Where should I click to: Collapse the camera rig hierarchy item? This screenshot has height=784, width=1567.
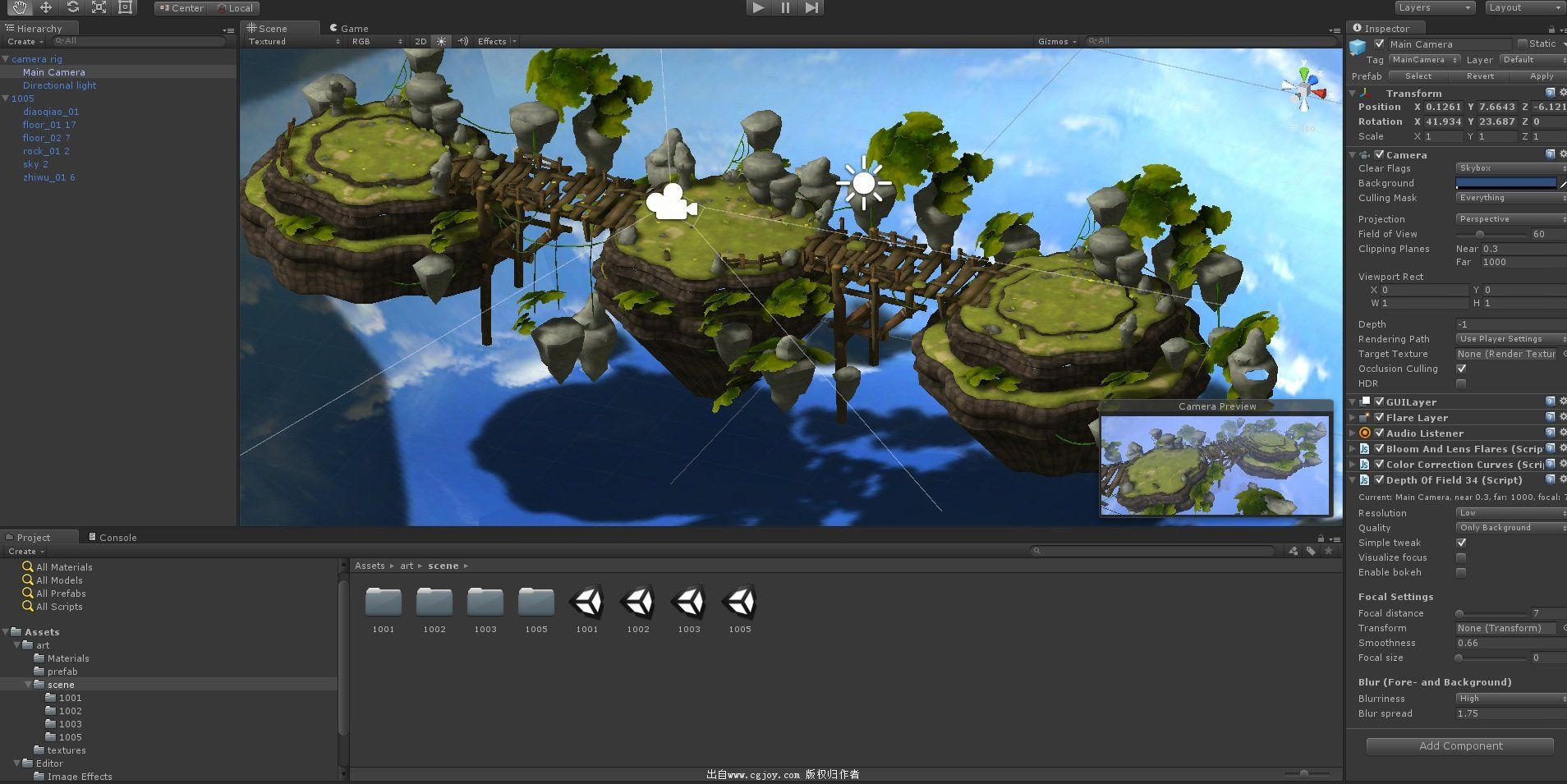coord(6,59)
